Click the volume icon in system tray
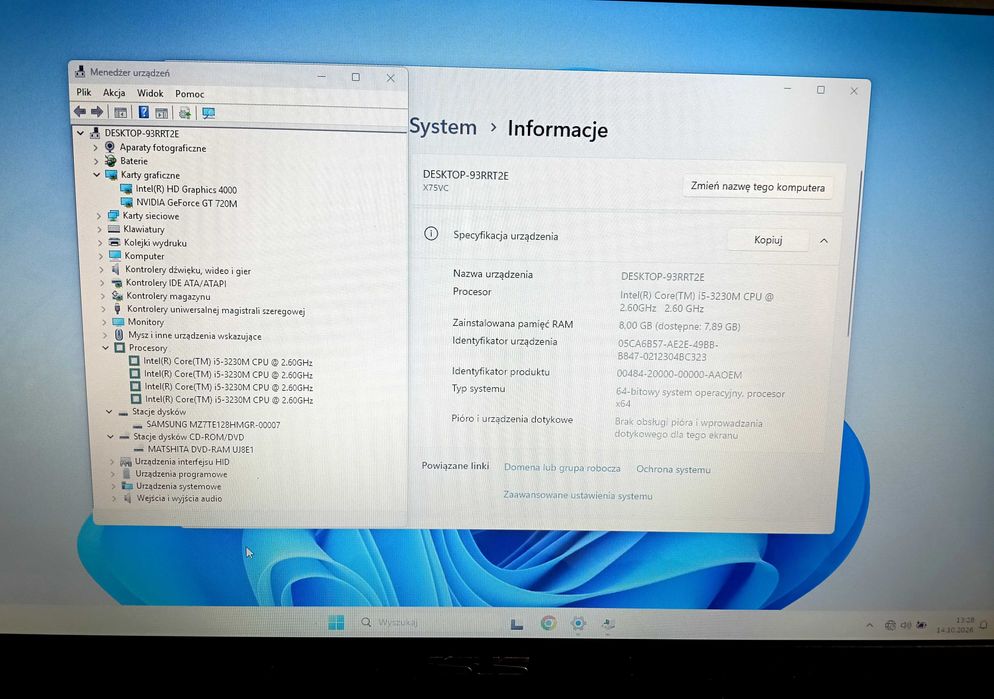 tap(905, 625)
